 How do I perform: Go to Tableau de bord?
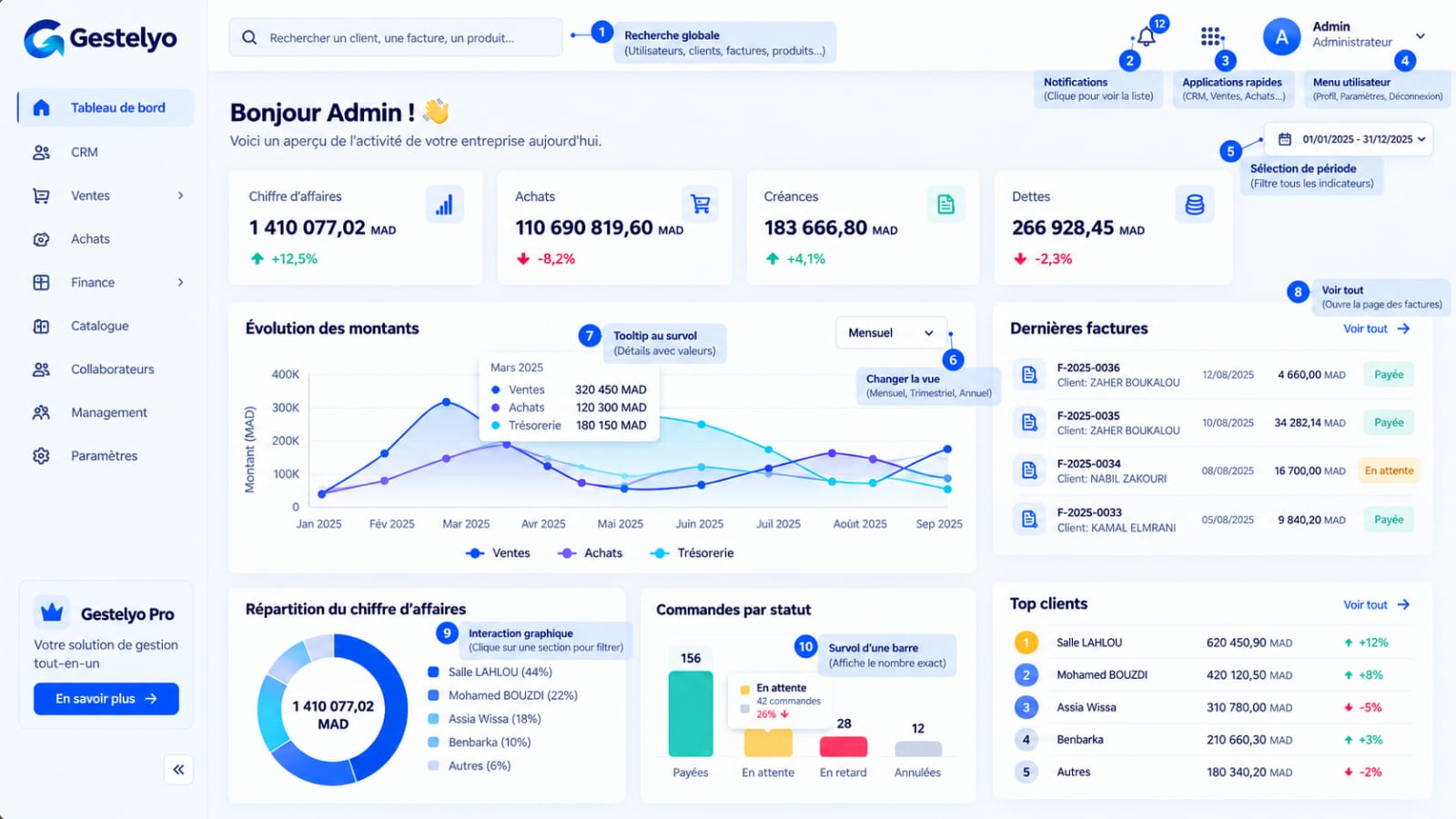click(x=106, y=107)
